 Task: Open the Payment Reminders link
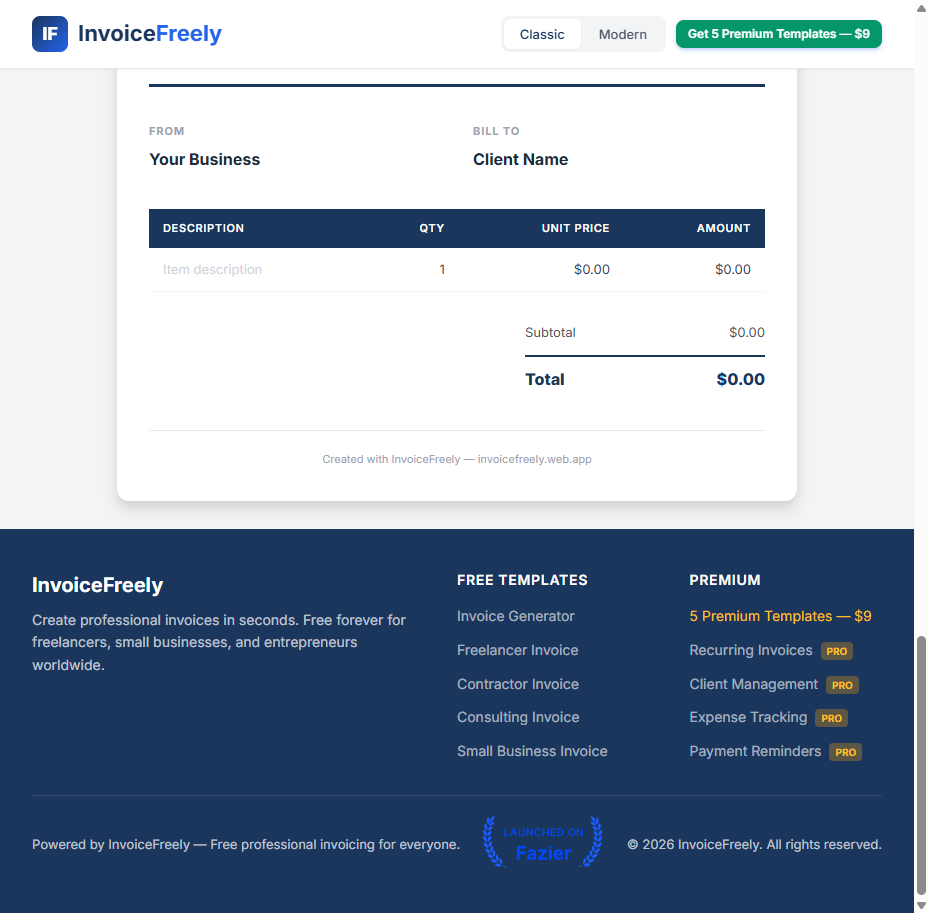[x=755, y=751]
